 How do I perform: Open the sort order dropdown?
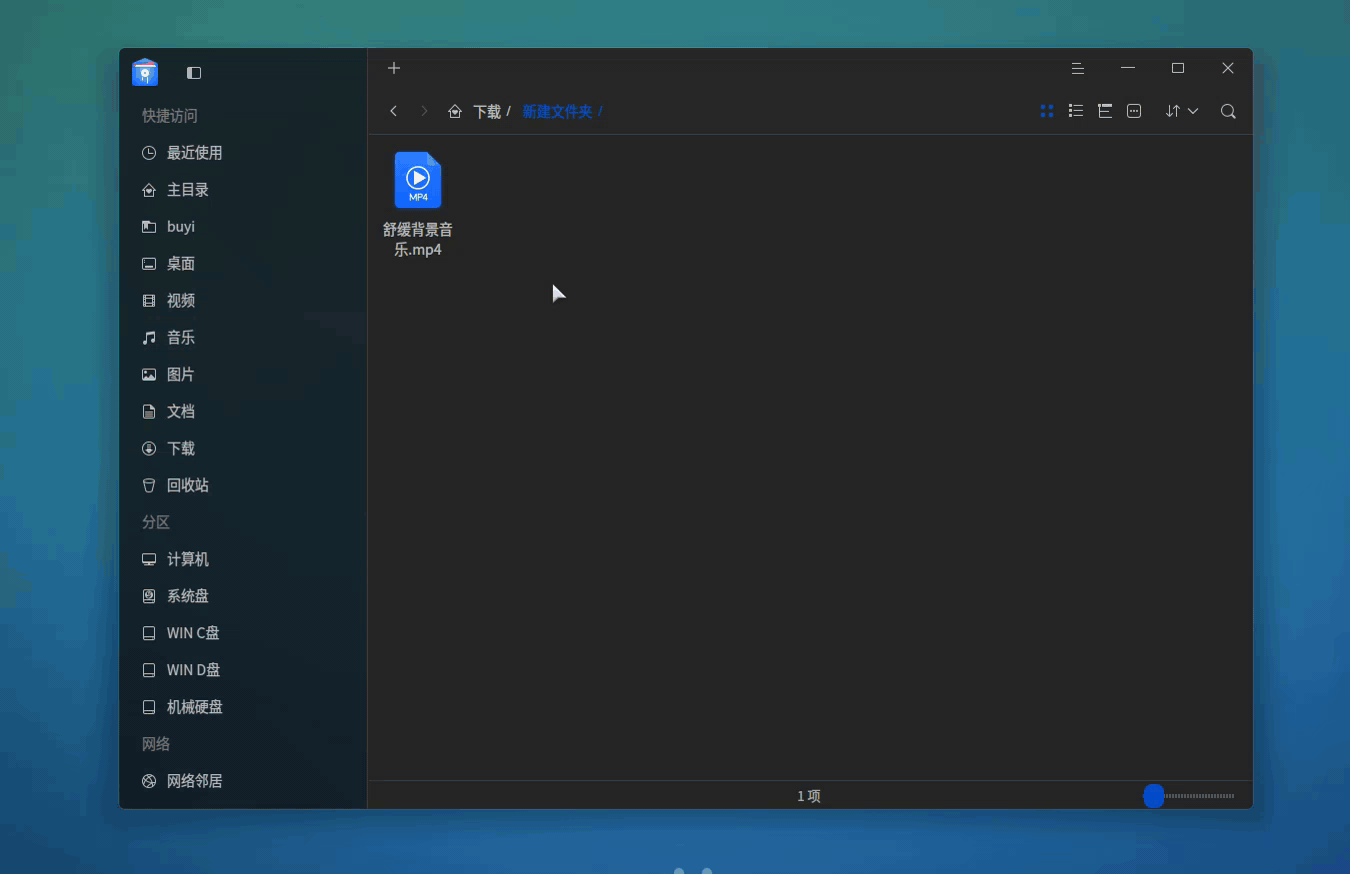1182,111
